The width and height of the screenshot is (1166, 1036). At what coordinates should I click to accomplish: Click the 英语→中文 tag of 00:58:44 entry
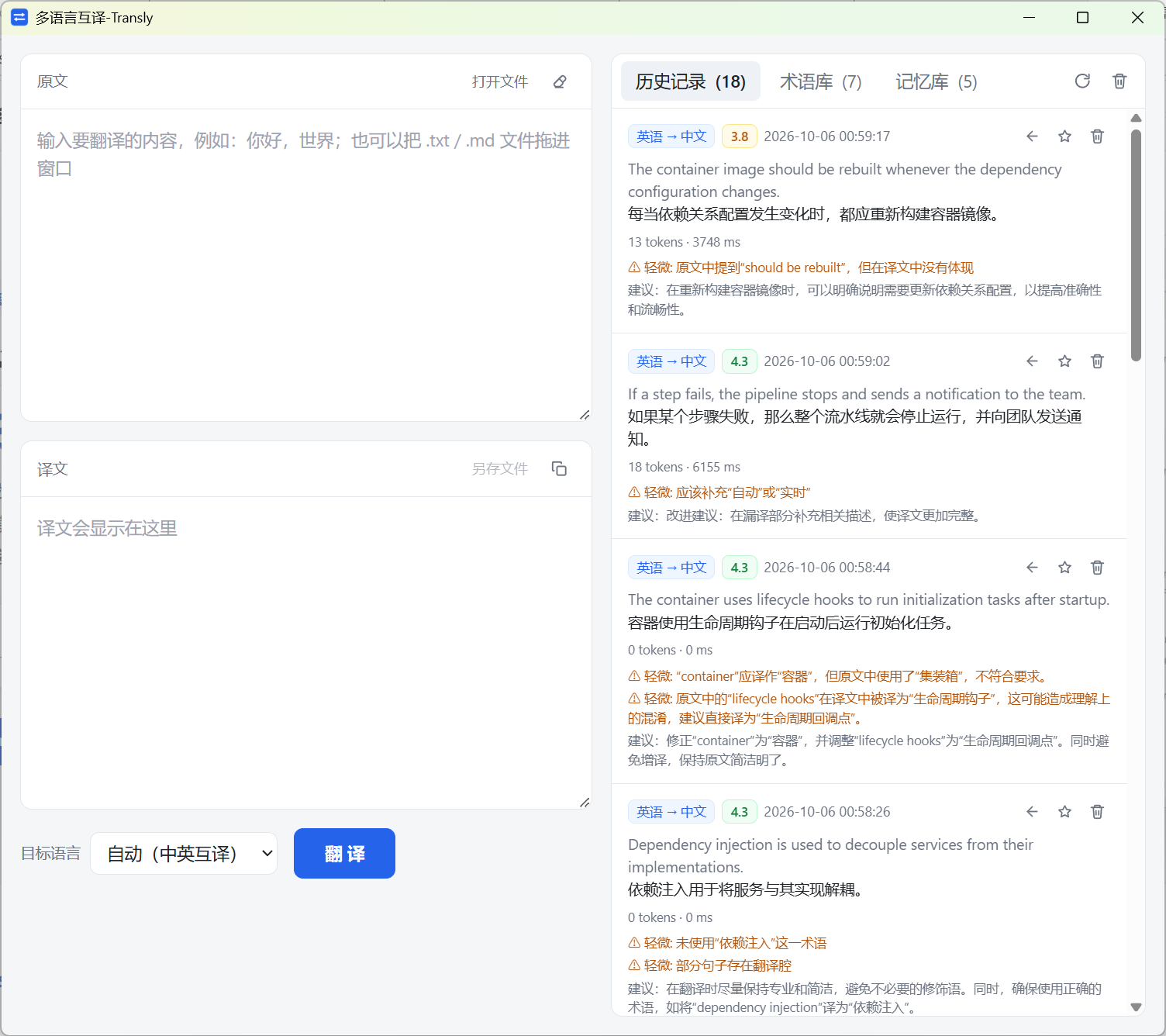(671, 568)
